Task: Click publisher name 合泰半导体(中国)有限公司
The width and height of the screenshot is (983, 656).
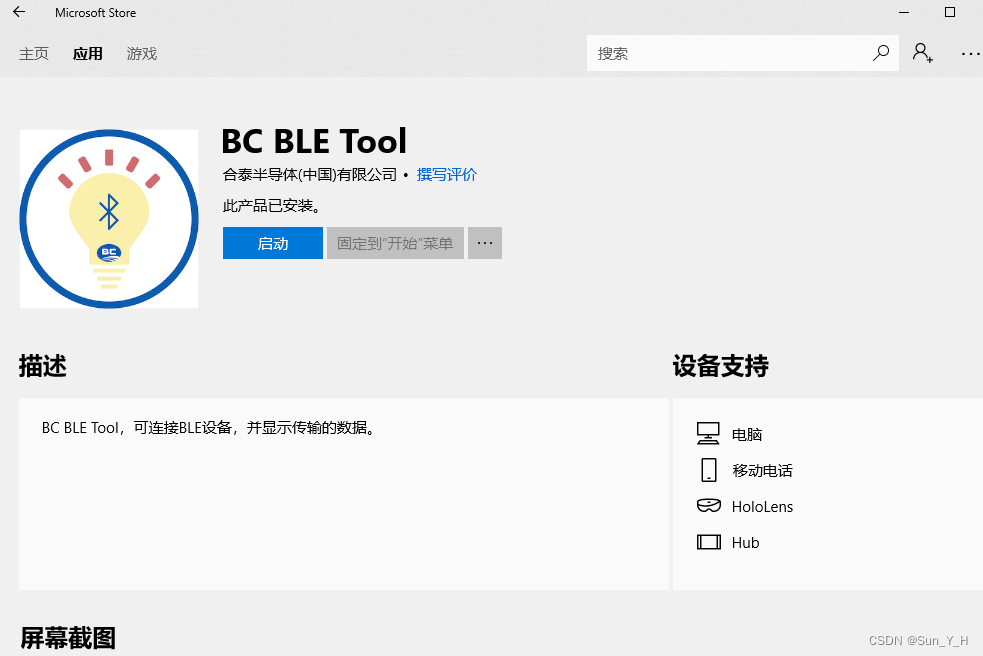Action: 310,175
